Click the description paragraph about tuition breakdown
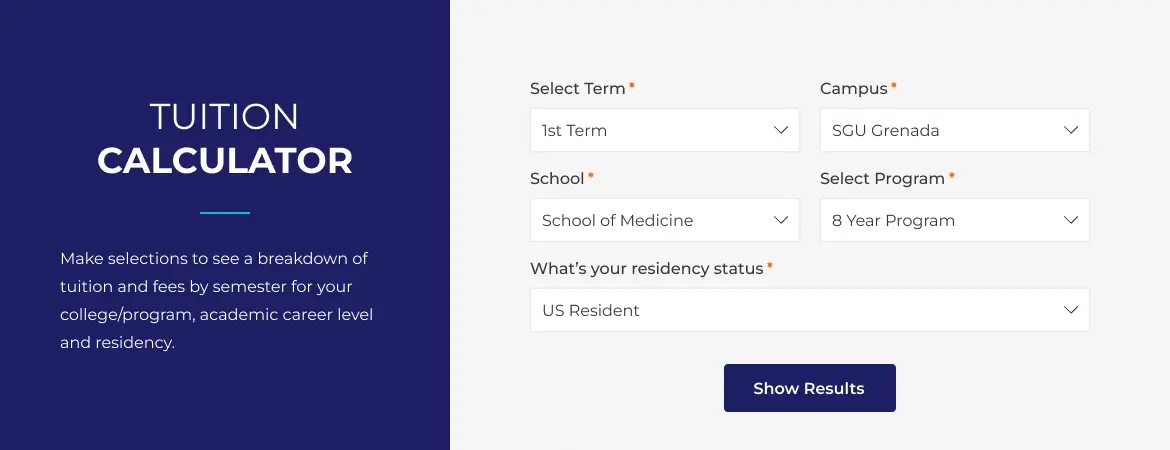 click(216, 300)
